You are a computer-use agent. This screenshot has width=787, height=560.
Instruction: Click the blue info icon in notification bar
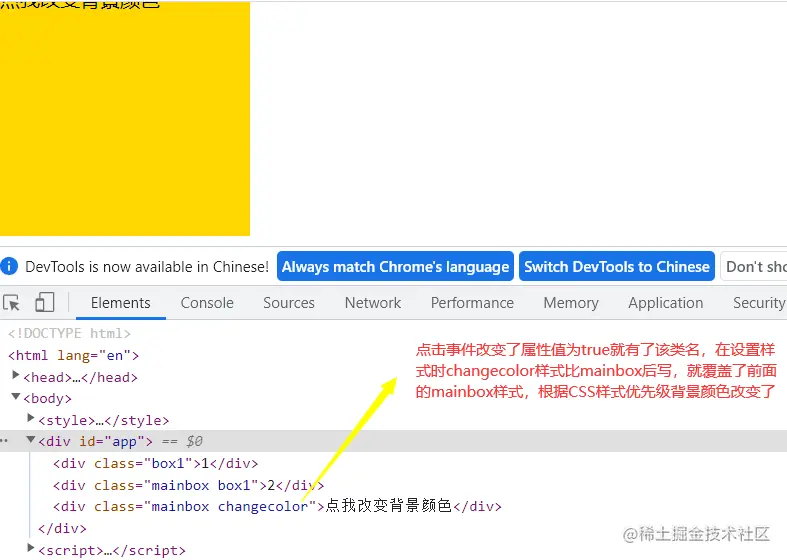tap(9, 266)
